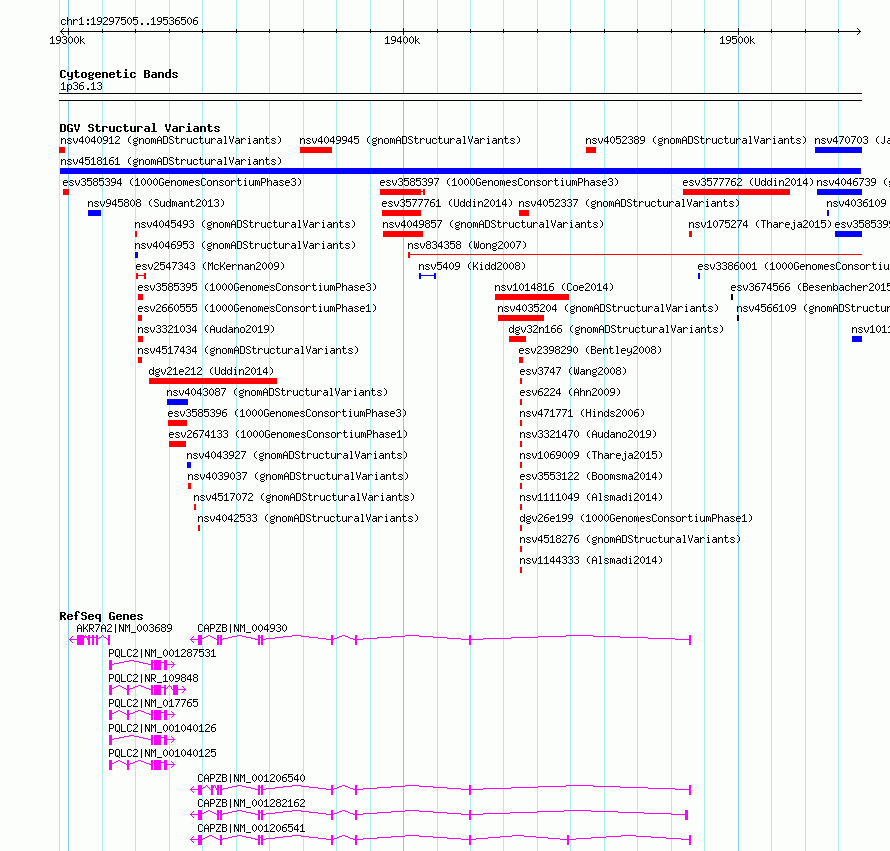This screenshot has width=890, height=851.
Task: Click the nsv4043927 variant label
Action: click(297, 455)
